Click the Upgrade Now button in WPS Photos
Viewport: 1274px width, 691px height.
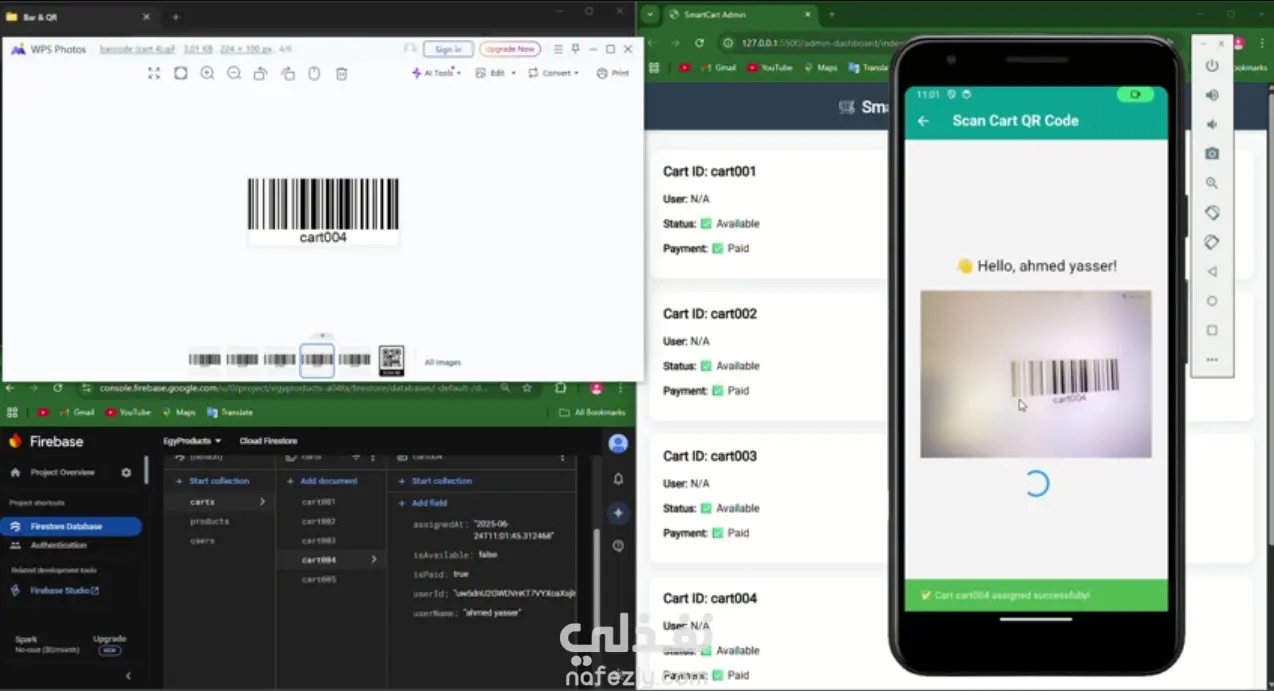tap(510, 49)
